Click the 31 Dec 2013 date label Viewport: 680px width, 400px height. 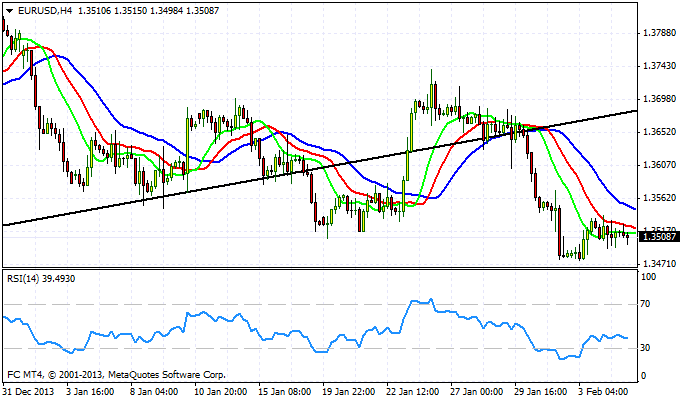(x=29, y=391)
